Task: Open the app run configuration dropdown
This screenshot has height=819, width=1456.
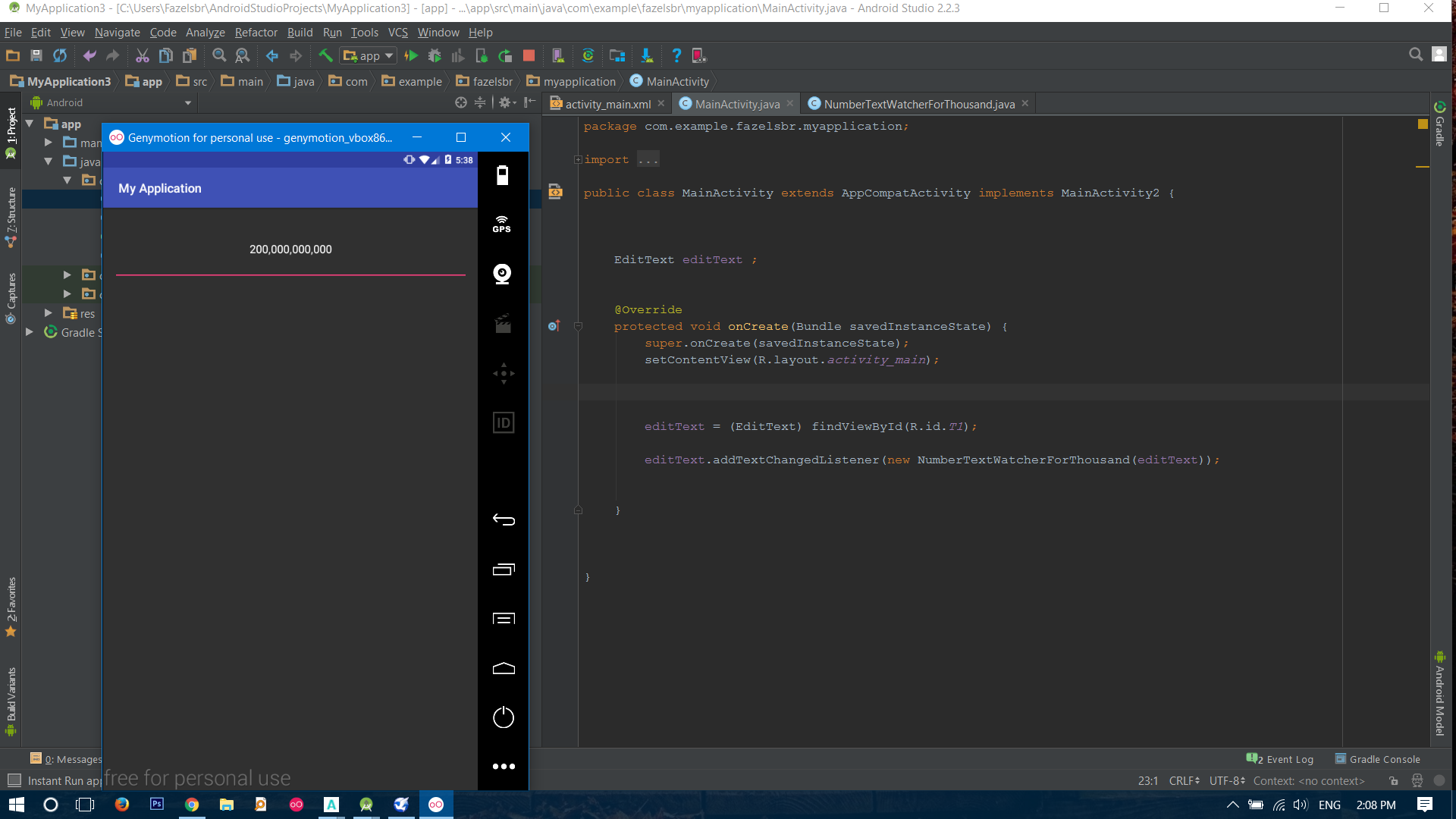Action: click(x=369, y=55)
